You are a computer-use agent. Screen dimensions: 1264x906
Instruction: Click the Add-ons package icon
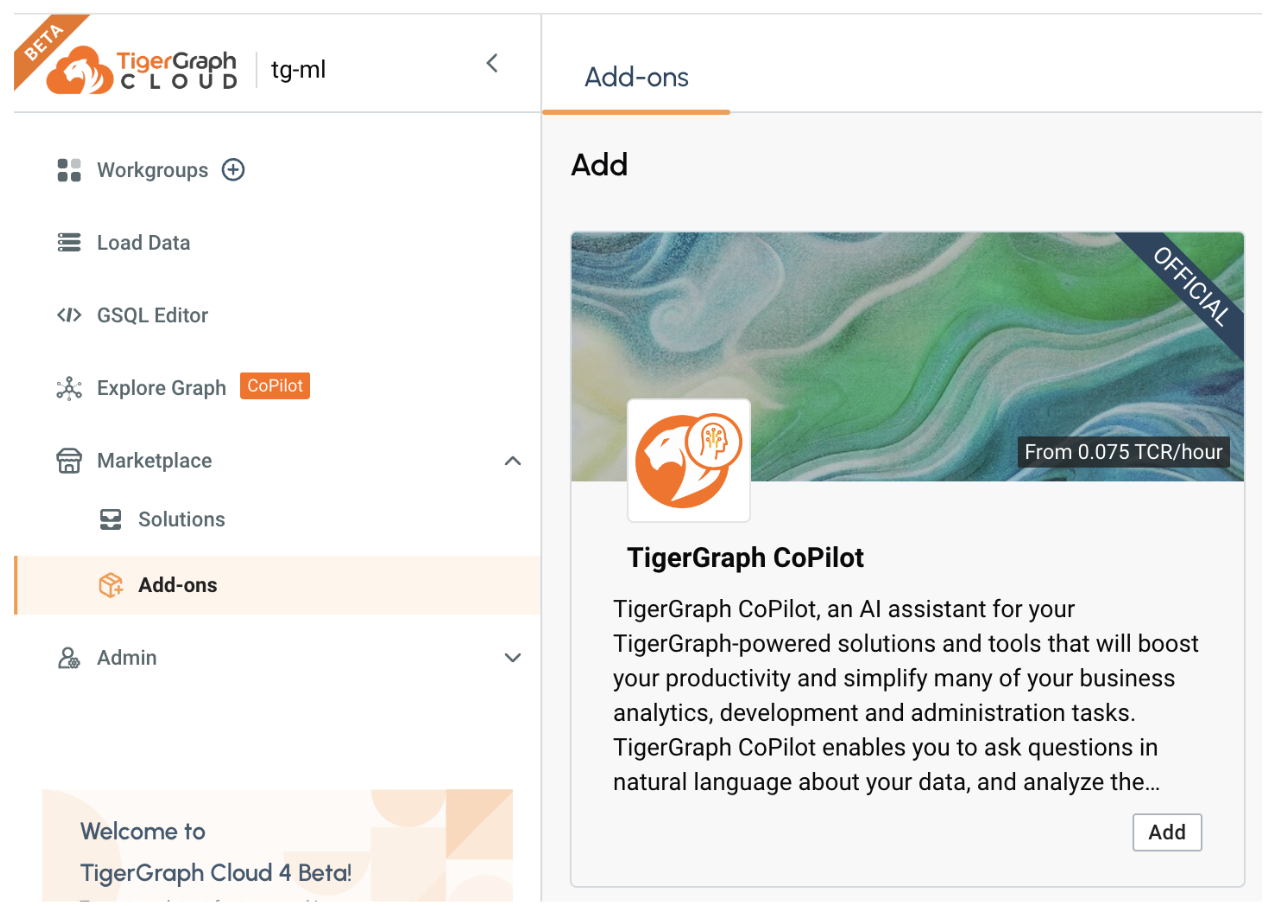click(x=108, y=584)
